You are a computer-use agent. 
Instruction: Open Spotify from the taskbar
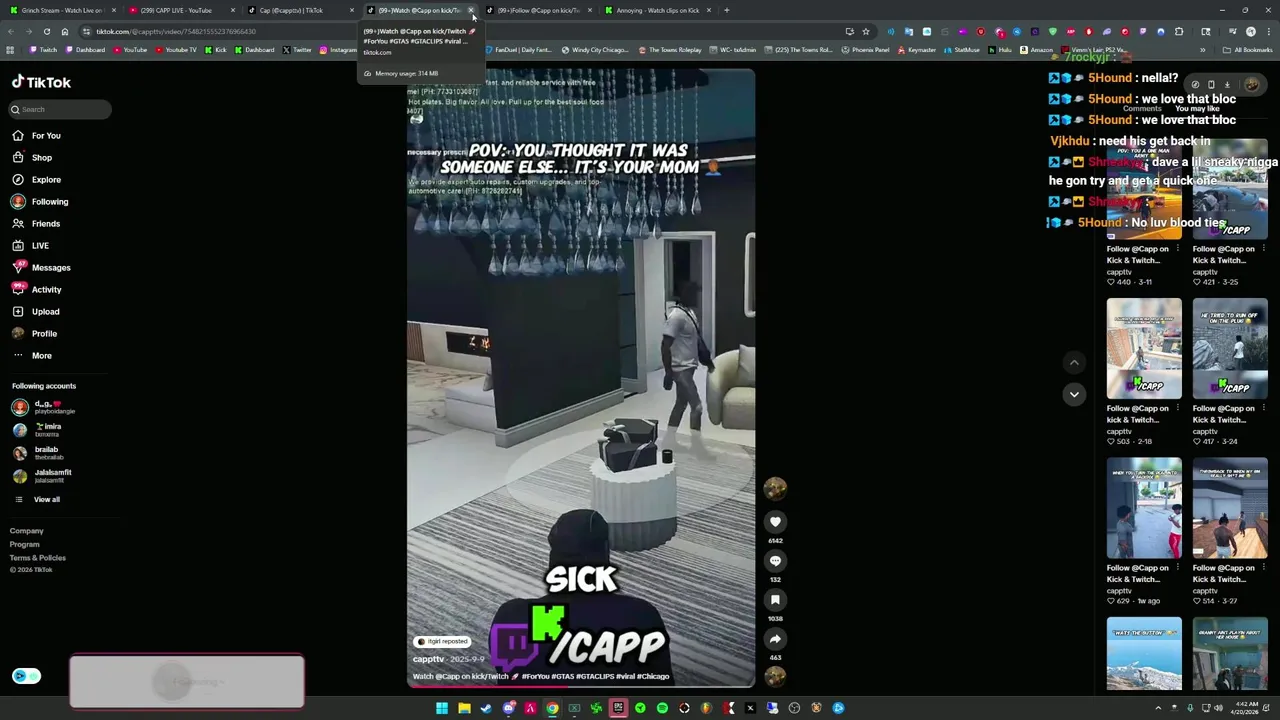(662, 708)
